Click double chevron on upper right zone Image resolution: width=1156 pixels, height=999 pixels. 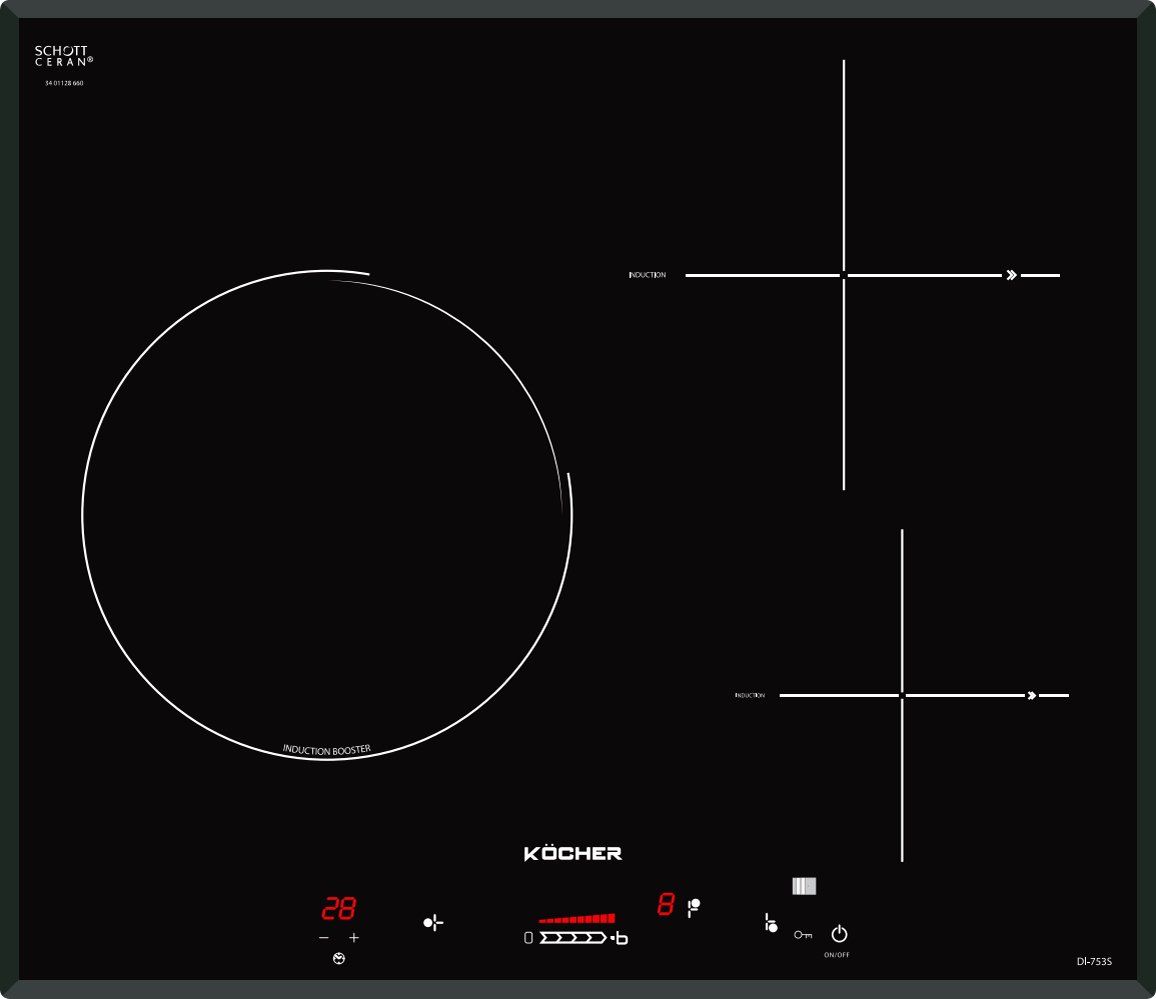pos(1011,275)
